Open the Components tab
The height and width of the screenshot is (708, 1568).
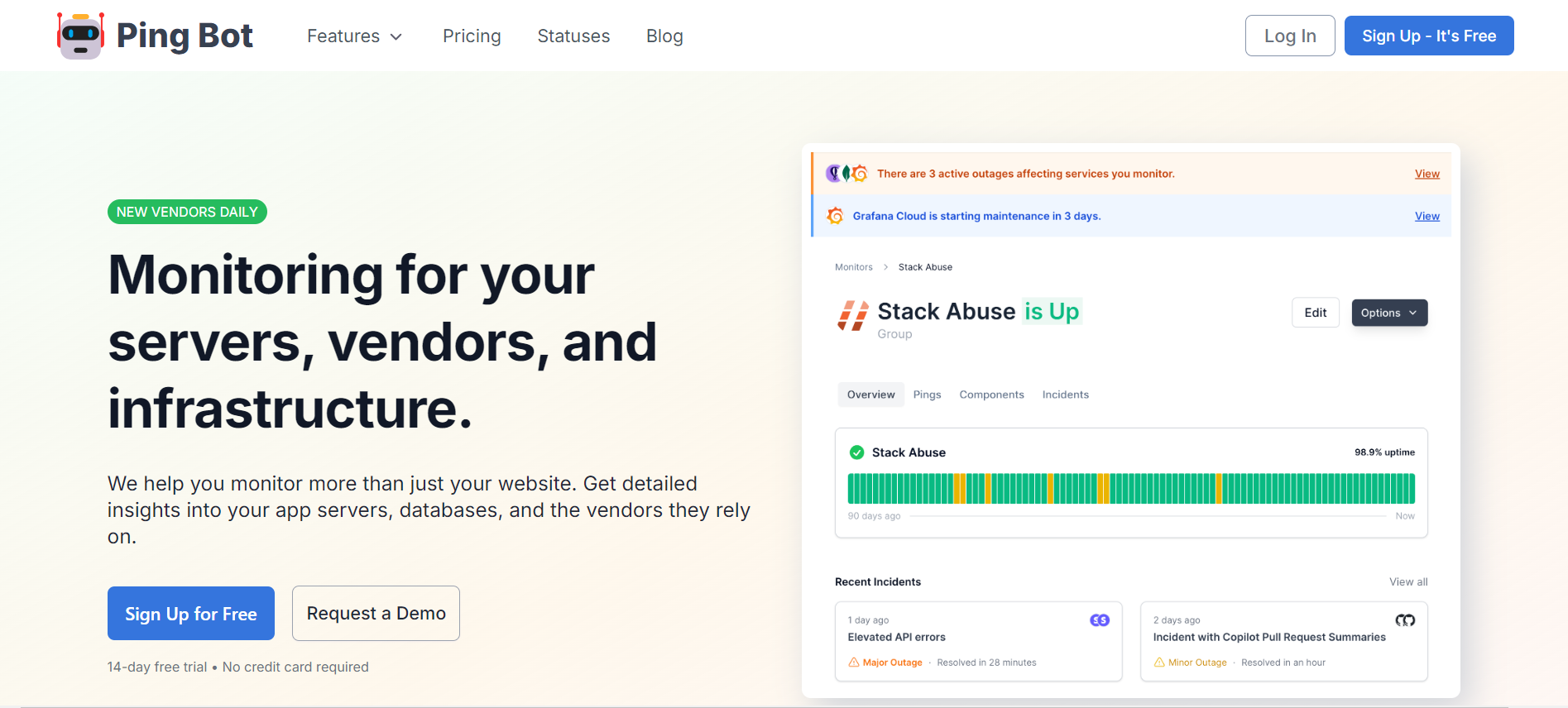coord(991,395)
